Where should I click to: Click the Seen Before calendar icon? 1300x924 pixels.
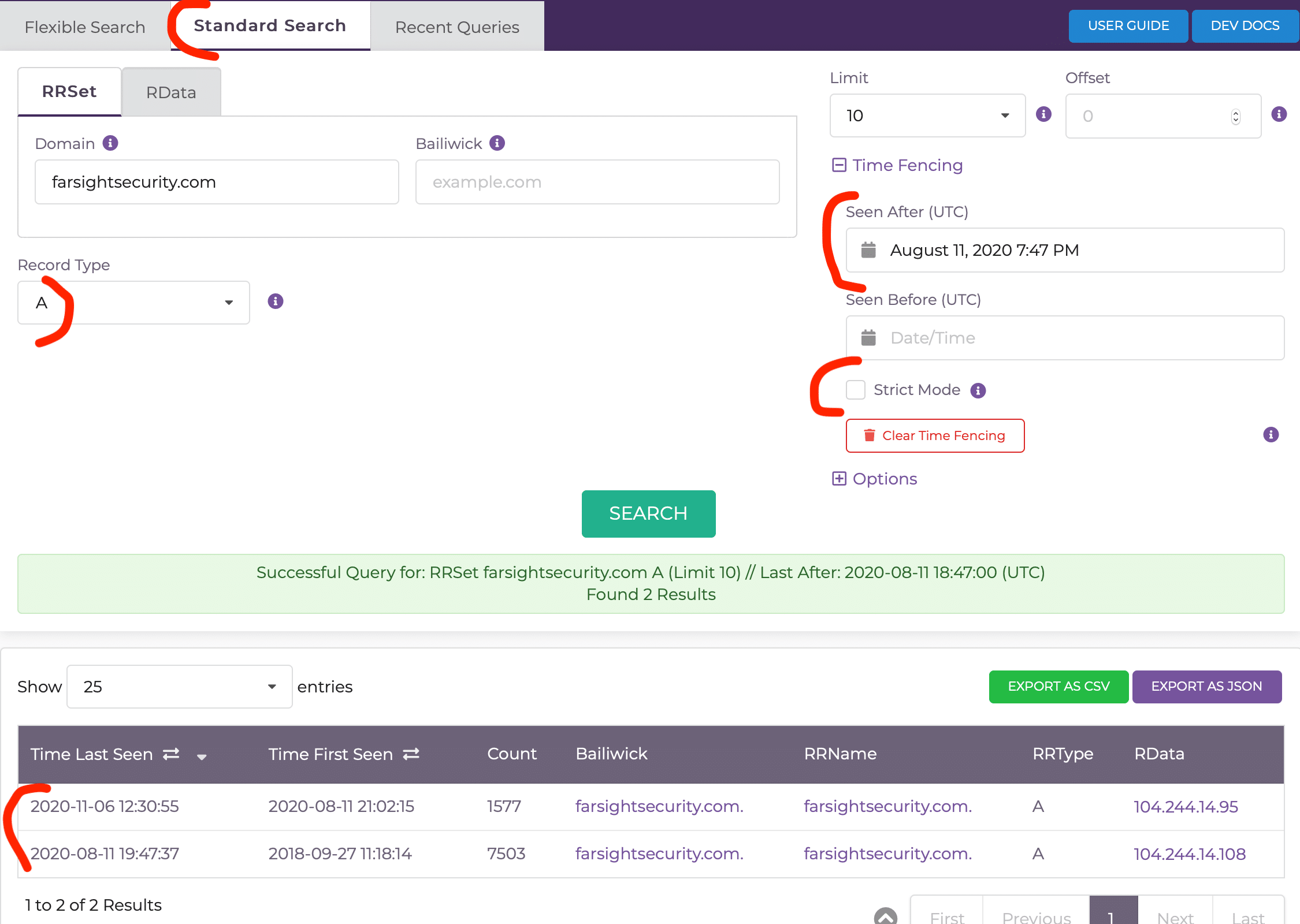868,337
